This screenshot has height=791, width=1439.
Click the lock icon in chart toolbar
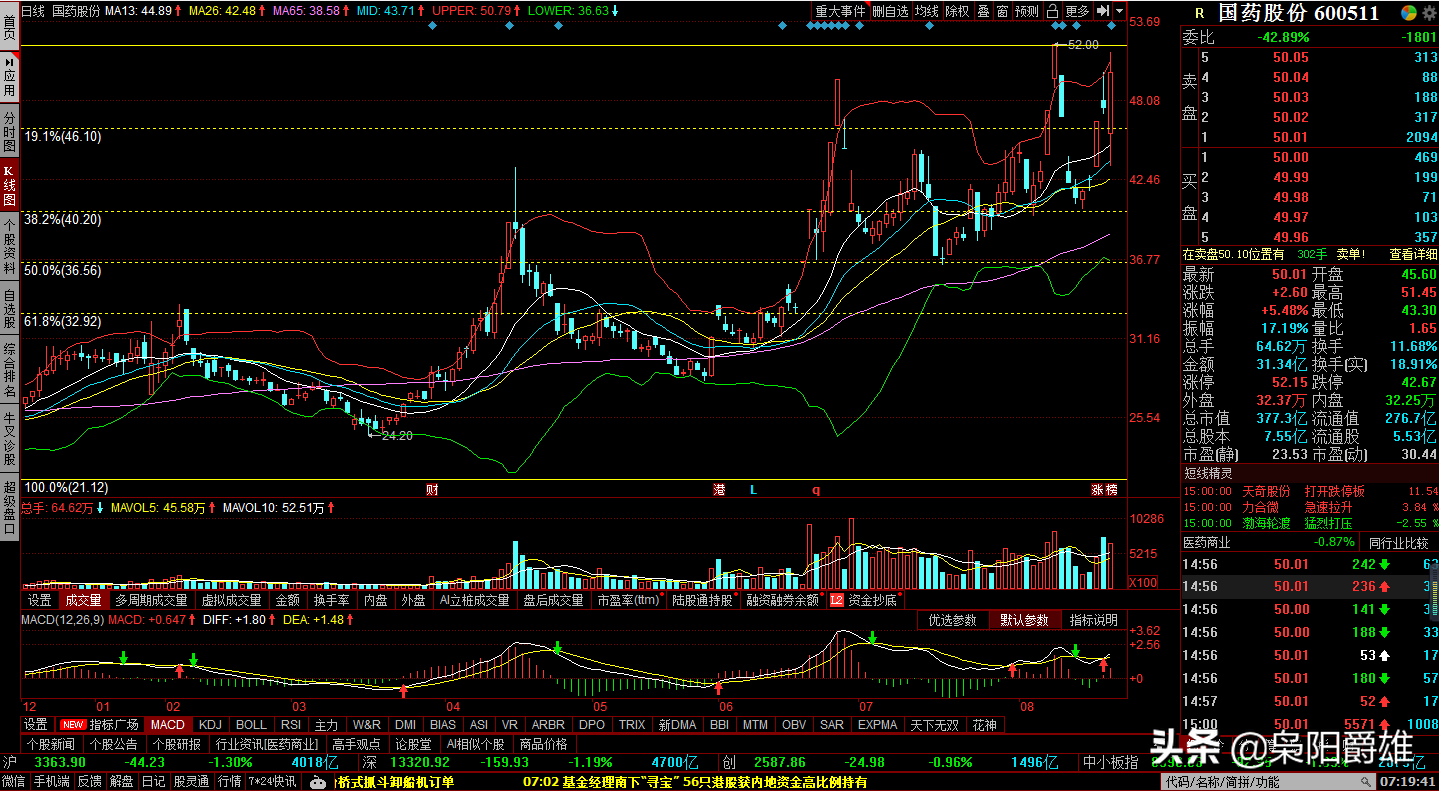(1052, 11)
